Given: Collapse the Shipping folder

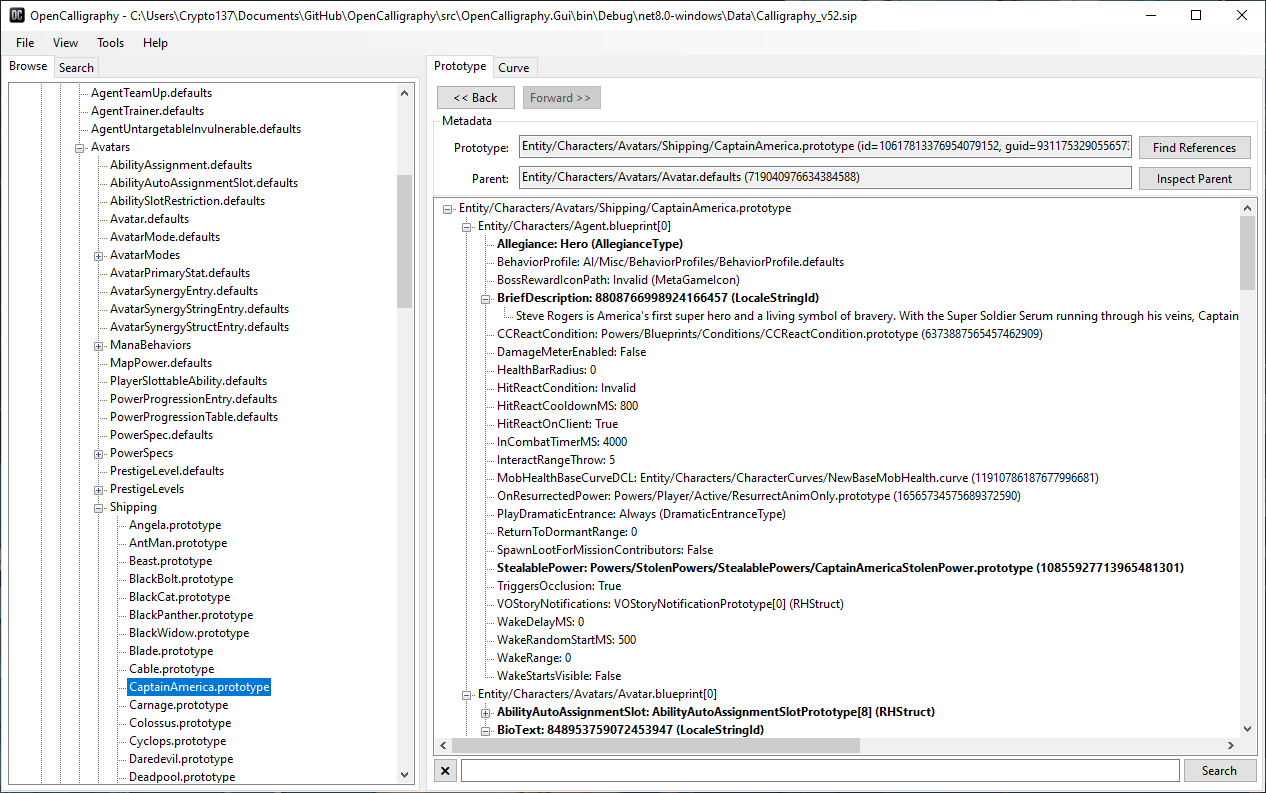Looking at the screenshot, I should click(x=99, y=508).
